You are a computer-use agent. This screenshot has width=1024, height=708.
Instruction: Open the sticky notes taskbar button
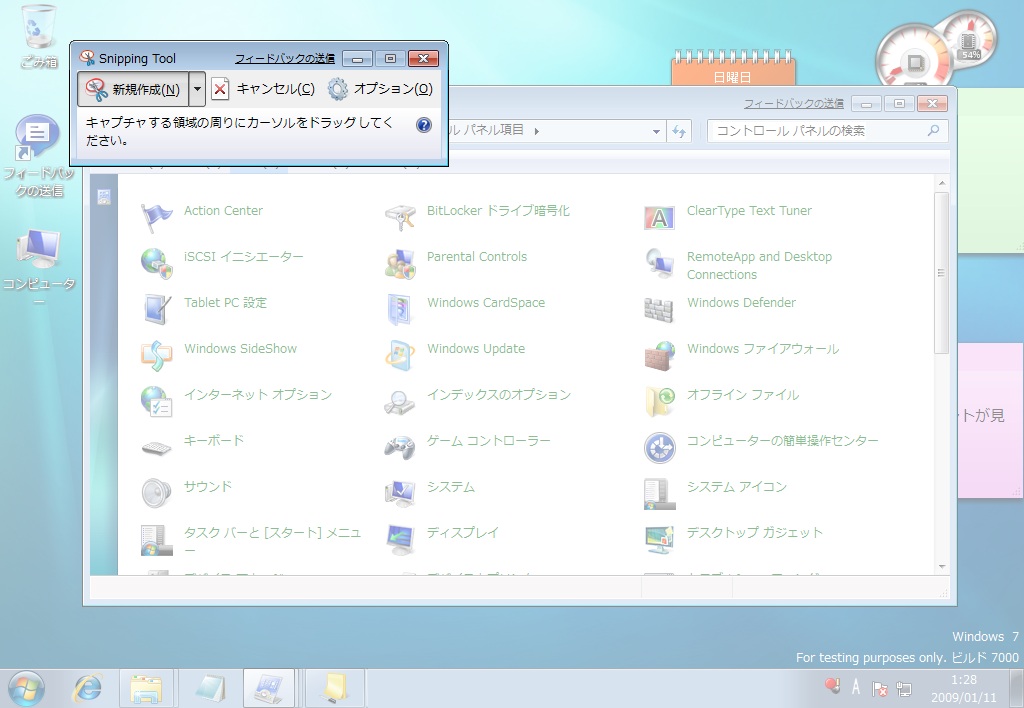click(334, 688)
